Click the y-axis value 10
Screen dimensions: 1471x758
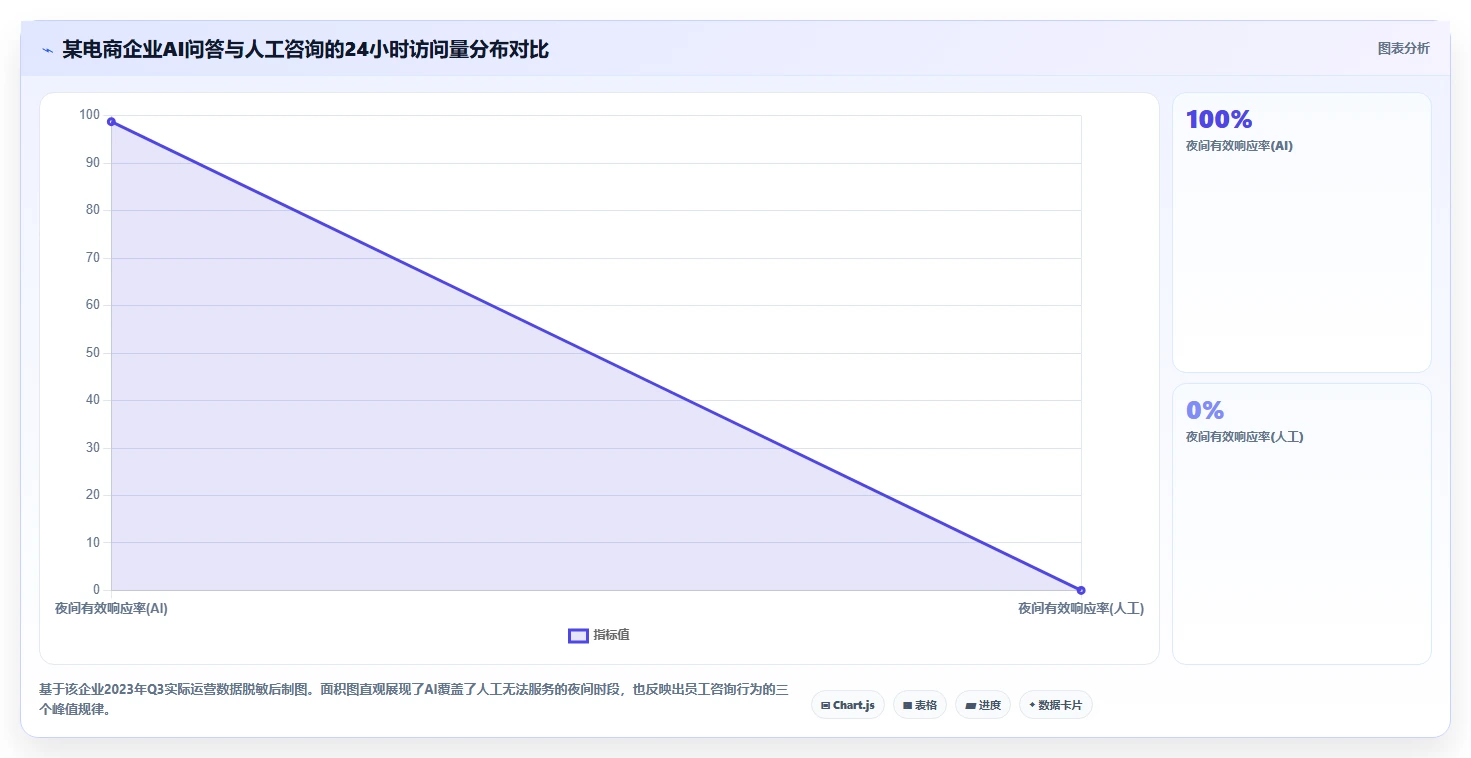tap(93, 542)
